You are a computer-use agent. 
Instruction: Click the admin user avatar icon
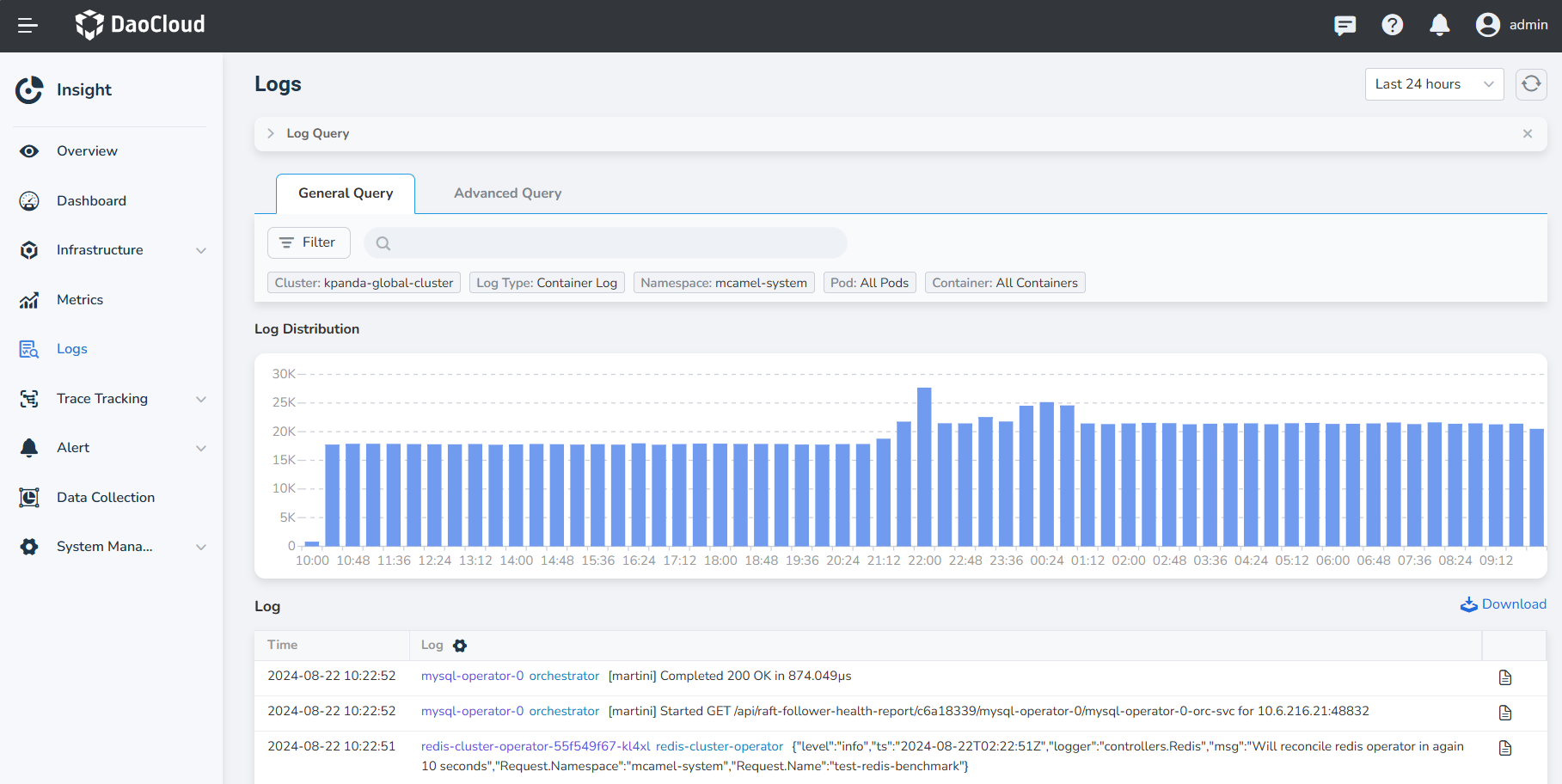click(1487, 26)
